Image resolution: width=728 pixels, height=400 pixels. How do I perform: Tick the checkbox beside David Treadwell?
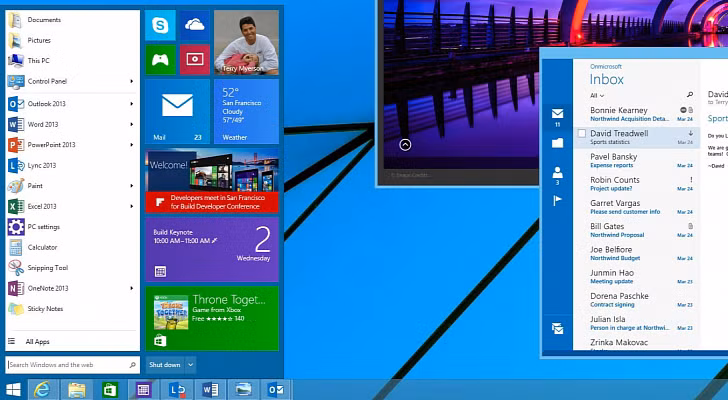coord(581,134)
